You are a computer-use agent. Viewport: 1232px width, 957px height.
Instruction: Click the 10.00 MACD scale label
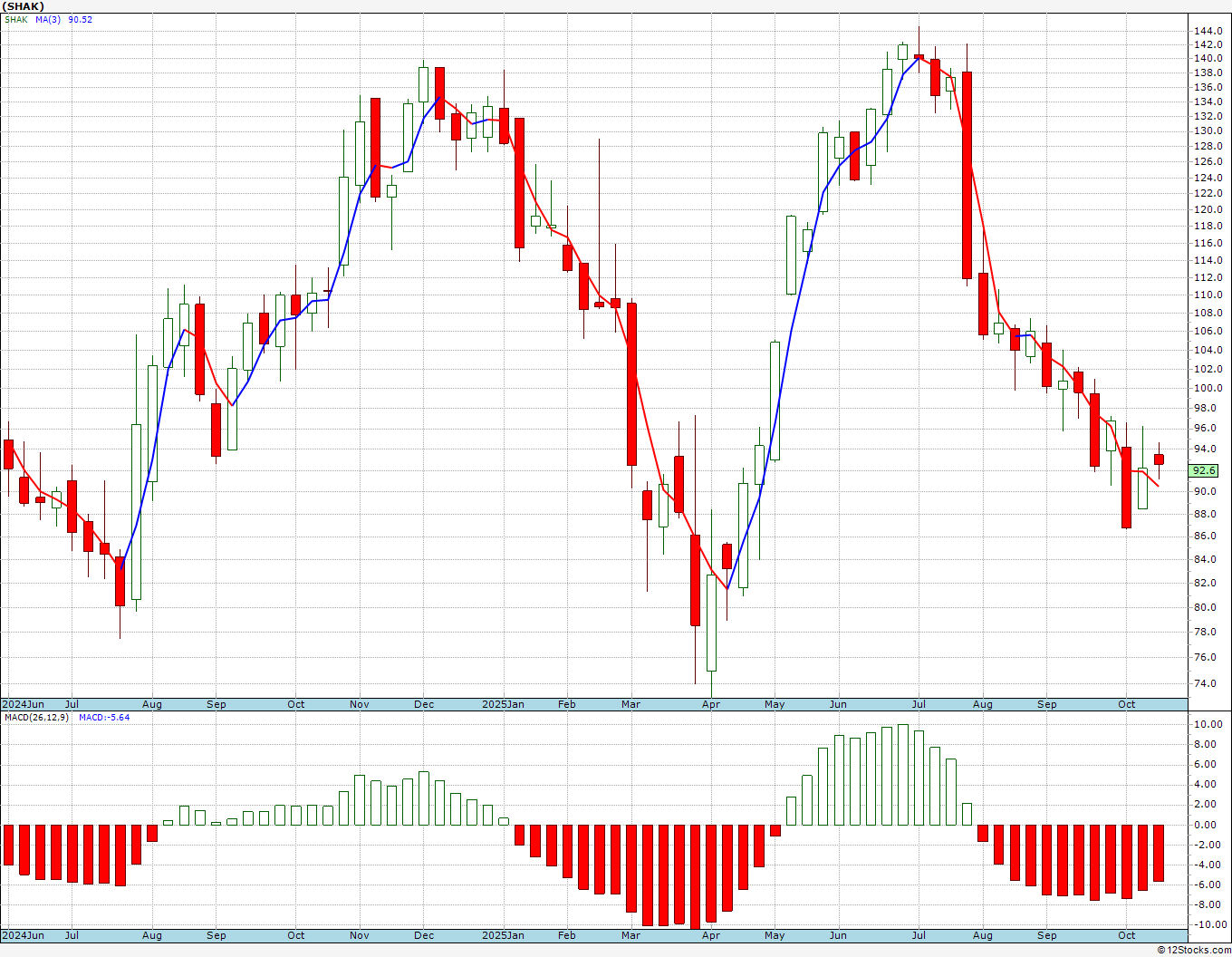click(1208, 725)
